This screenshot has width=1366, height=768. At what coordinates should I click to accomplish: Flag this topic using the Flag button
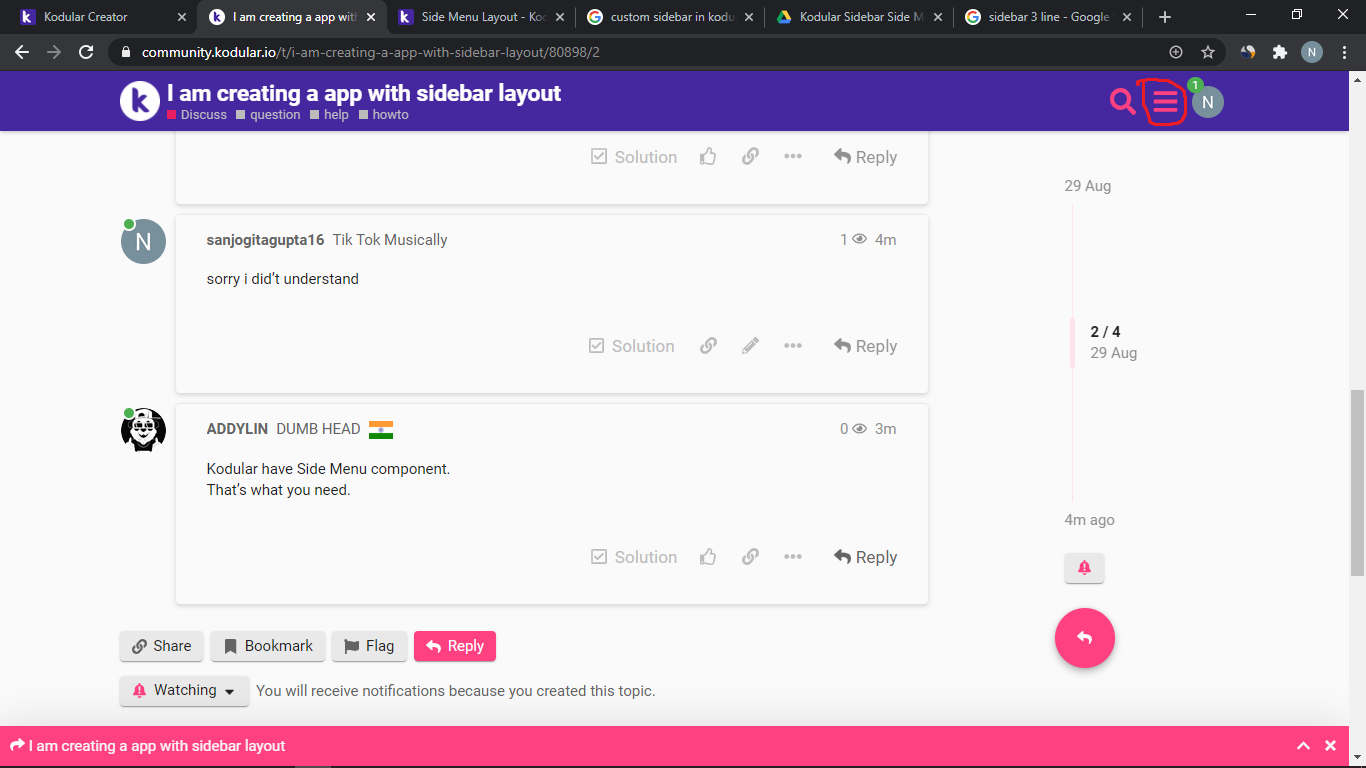coord(369,646)
